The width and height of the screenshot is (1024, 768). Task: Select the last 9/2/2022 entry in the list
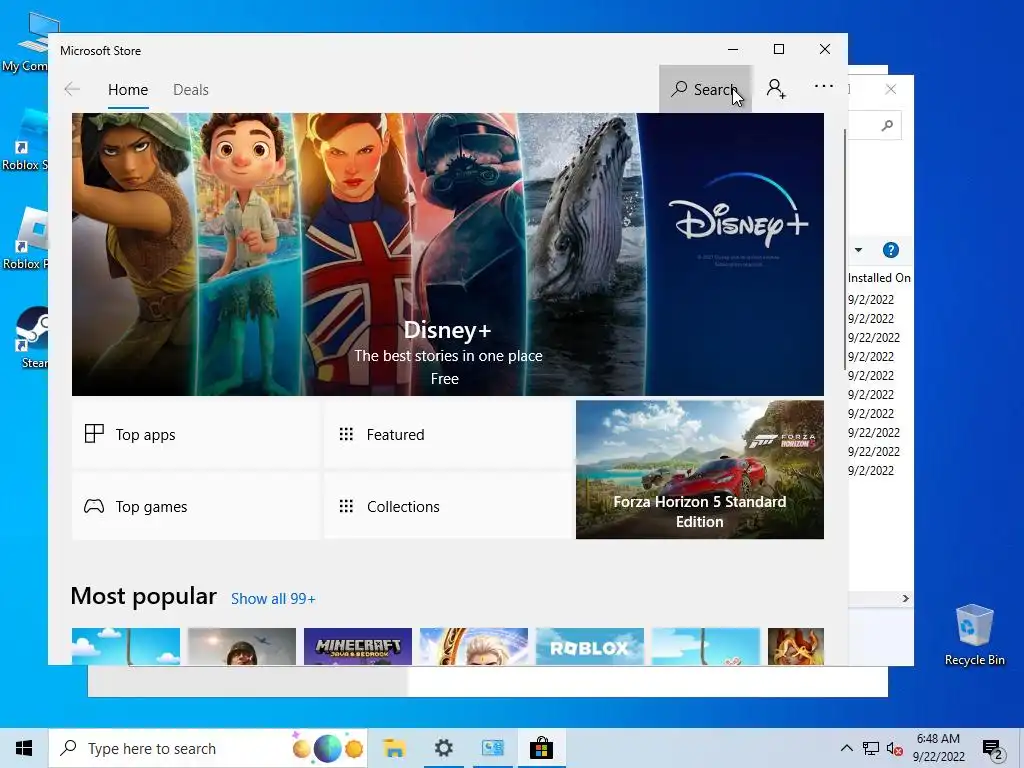pyautogui.click(x=871, y=470)
